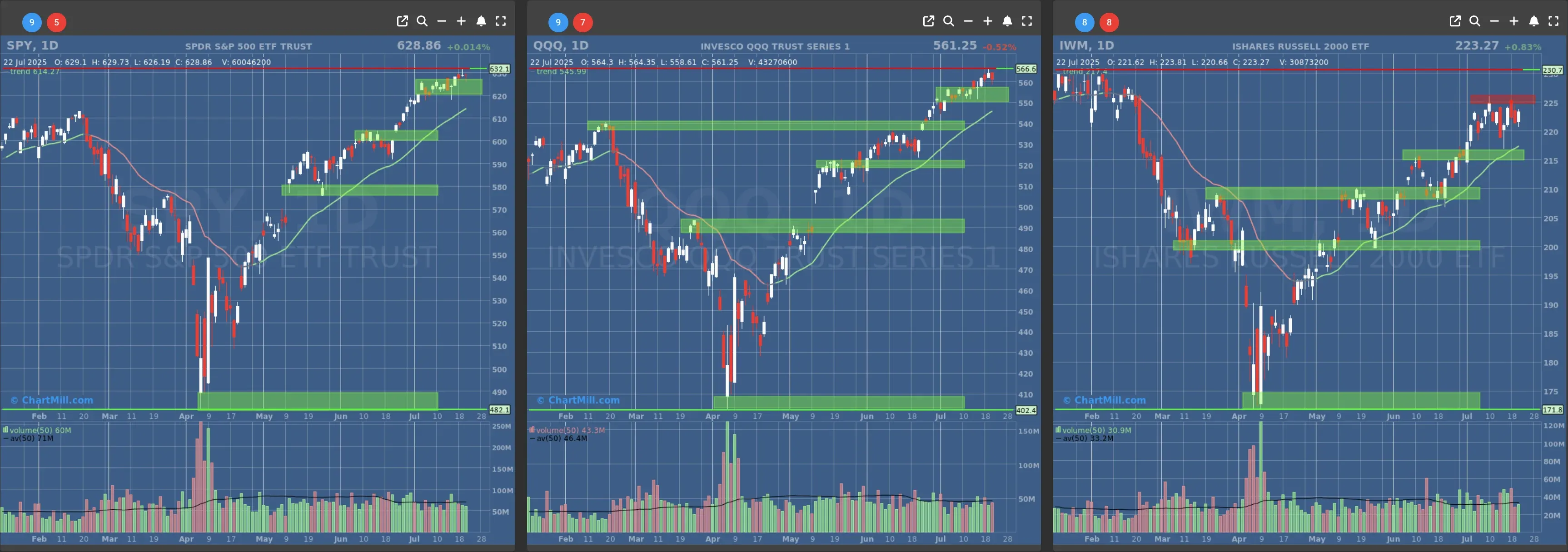Click IWM change +0.83%
Image resolution: width=1568 pixels, height=552 pixels.
(1523, 47)
